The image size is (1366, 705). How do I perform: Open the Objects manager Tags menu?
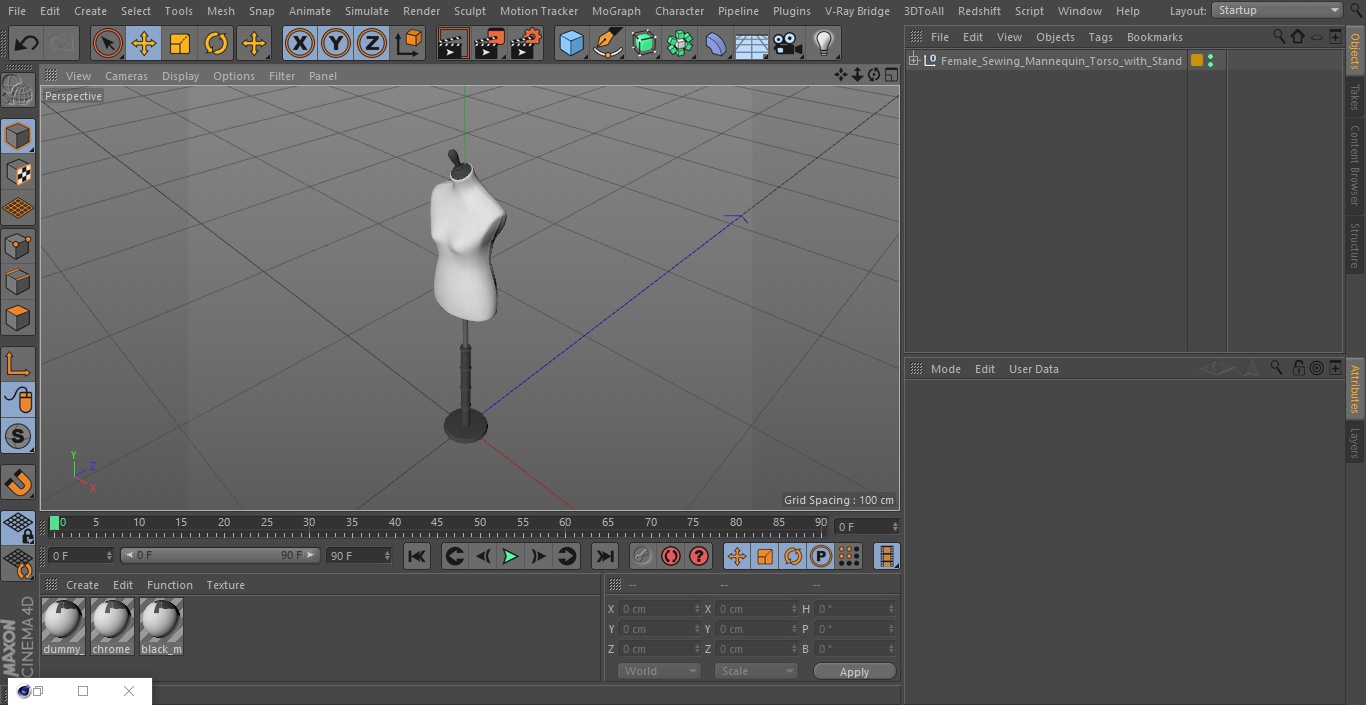(x=1100, y=37)
